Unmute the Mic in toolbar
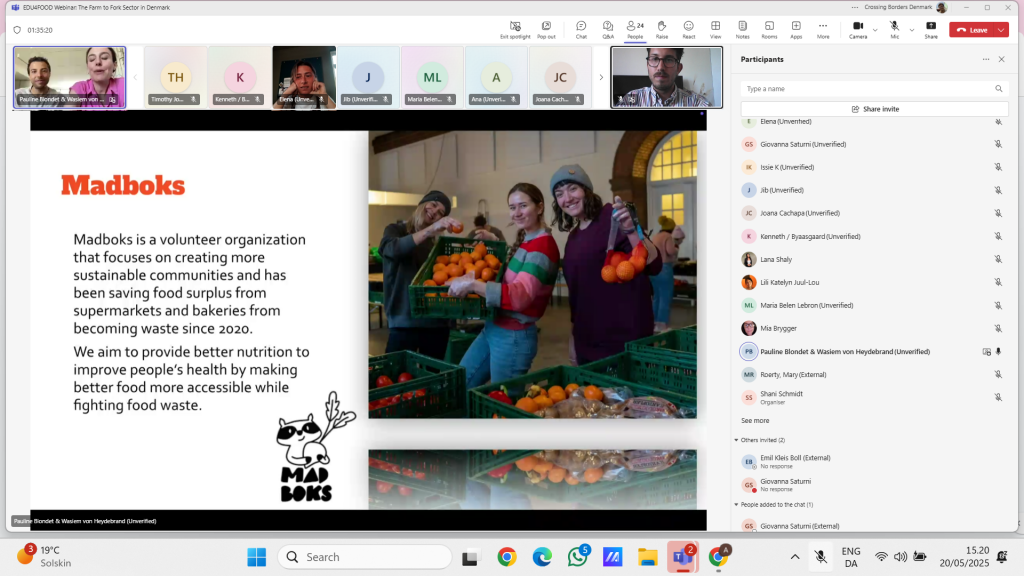Screen dimensions: 1024x576 click(x=895, y=29)
